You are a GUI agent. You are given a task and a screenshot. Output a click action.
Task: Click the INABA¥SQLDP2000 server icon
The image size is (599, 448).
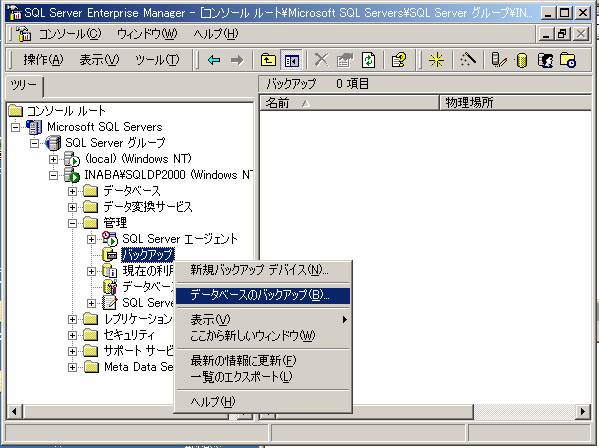[71, 175]
